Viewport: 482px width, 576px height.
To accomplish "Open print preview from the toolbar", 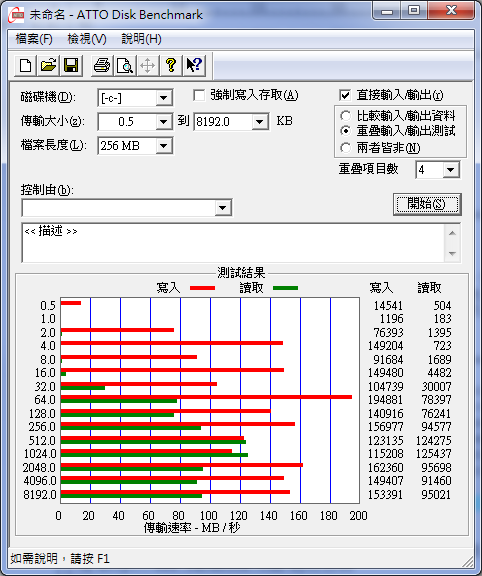I will point(125,66).
